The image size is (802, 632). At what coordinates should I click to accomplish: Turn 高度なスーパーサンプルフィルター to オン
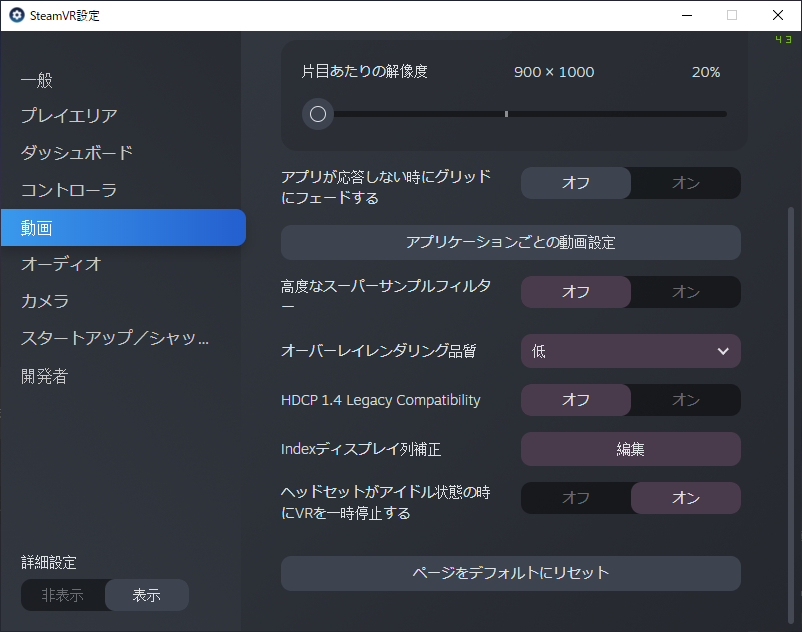pyautogui.click(x=686, y=292)
